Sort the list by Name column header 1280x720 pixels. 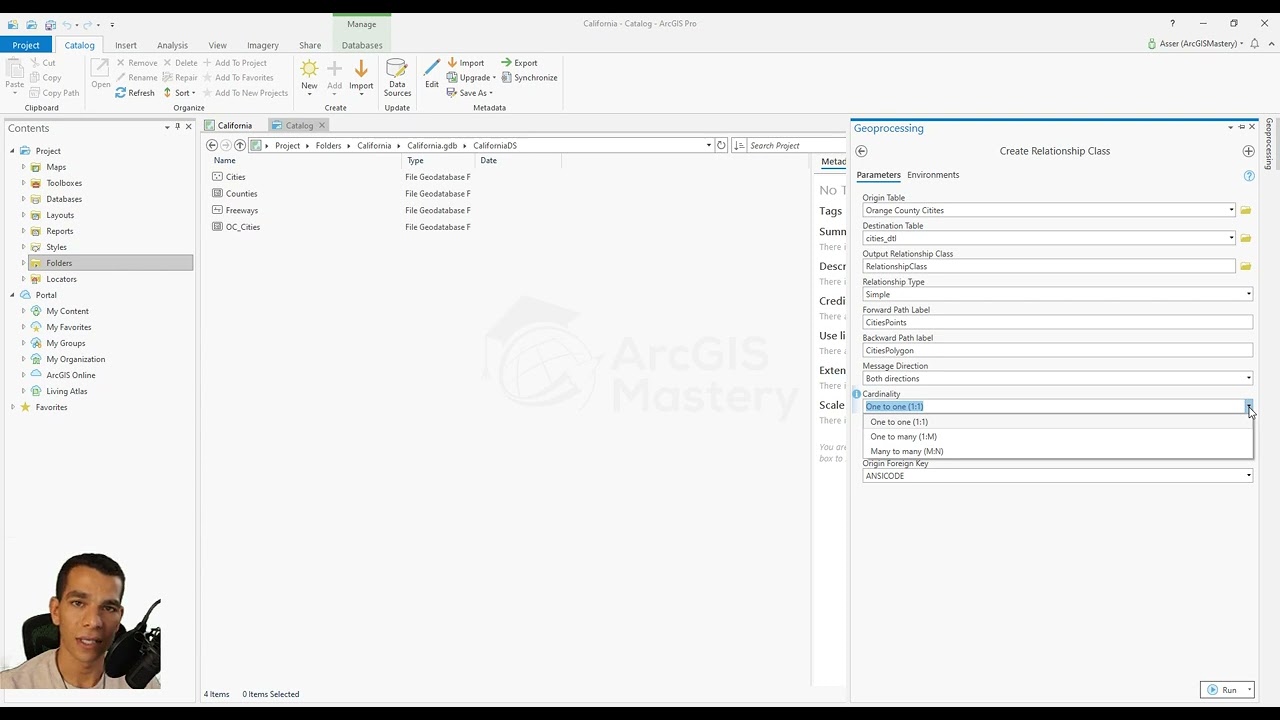[x=225, y=161]
